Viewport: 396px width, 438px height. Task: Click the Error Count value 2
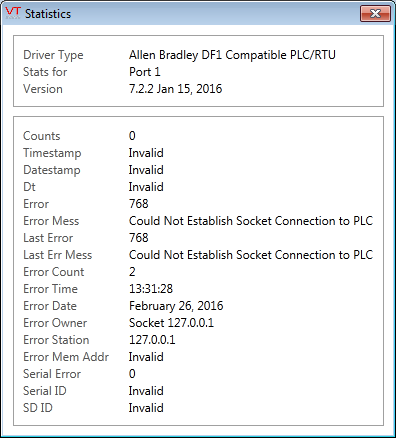click(132, 272)
